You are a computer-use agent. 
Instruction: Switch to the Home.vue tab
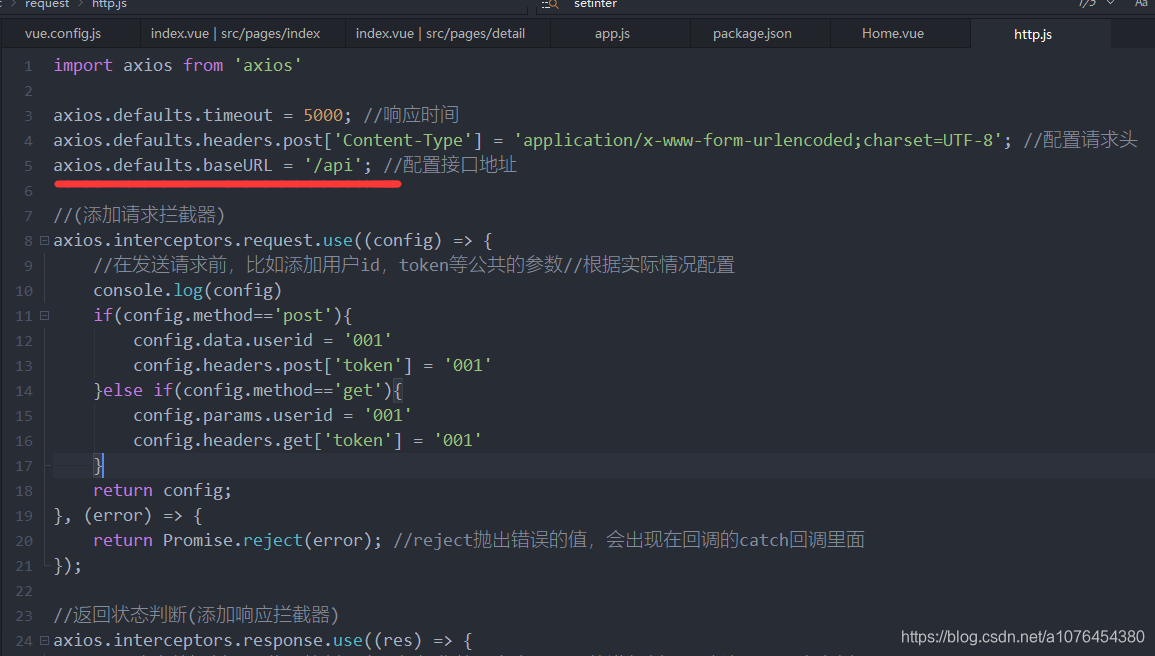click(x=892, y=33)
